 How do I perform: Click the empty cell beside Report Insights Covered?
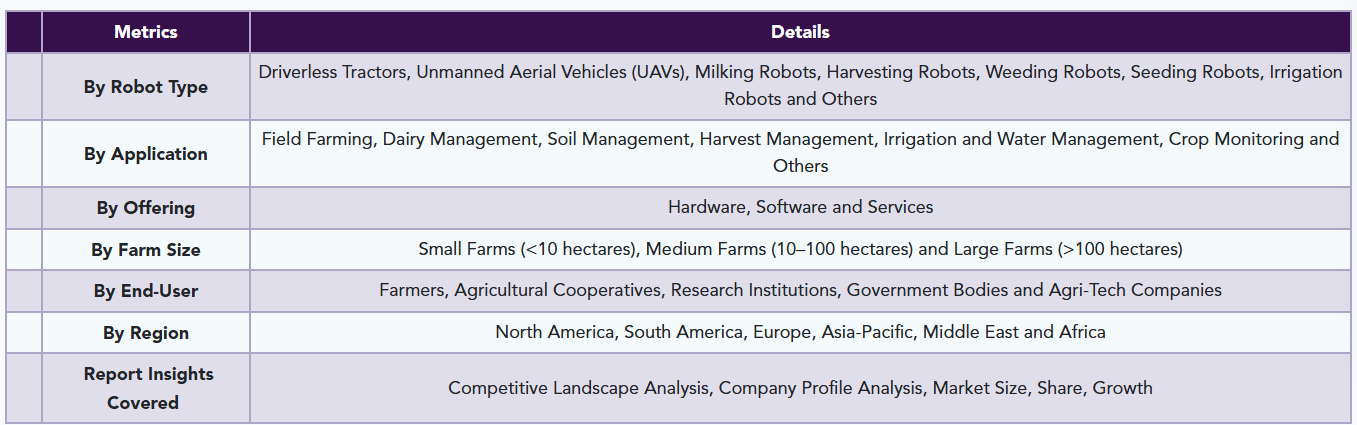[24, 388]
